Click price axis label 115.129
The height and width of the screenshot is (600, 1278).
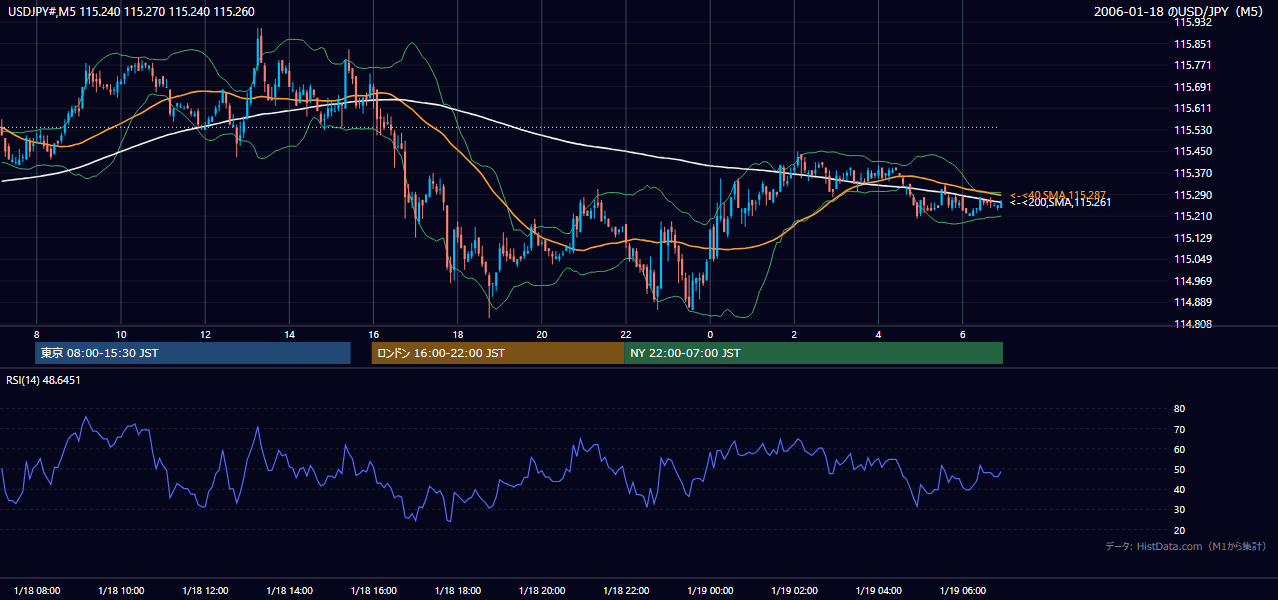point(1193,238)
